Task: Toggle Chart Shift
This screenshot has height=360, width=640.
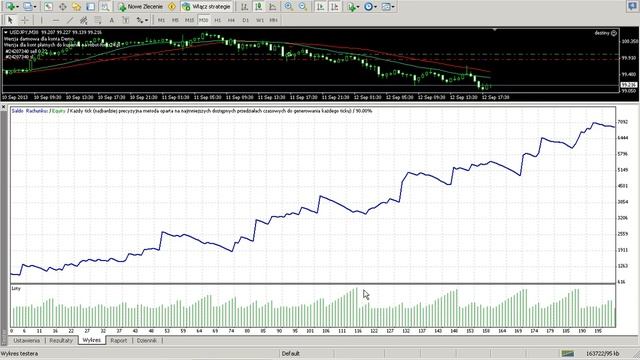Action: tap(334, 7)
